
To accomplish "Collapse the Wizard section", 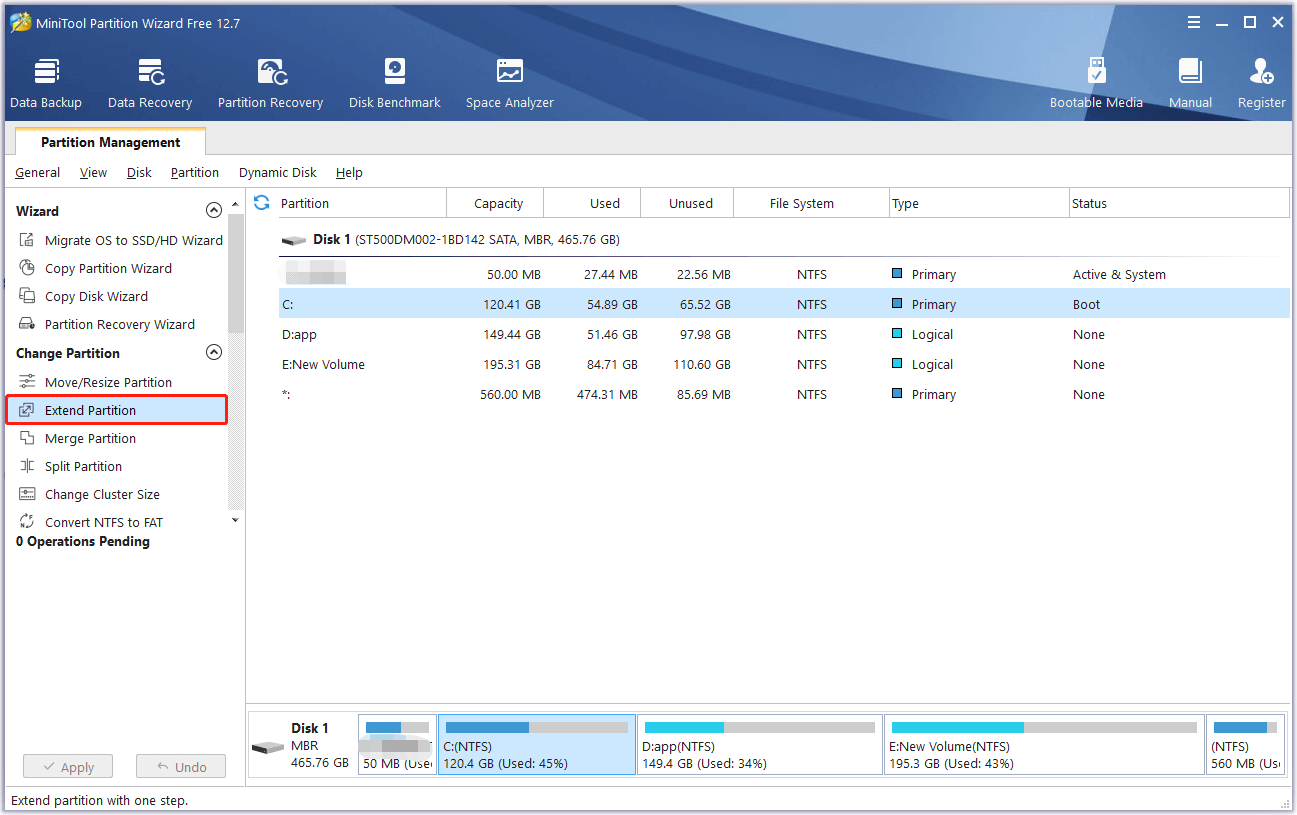I will (214, 210).
